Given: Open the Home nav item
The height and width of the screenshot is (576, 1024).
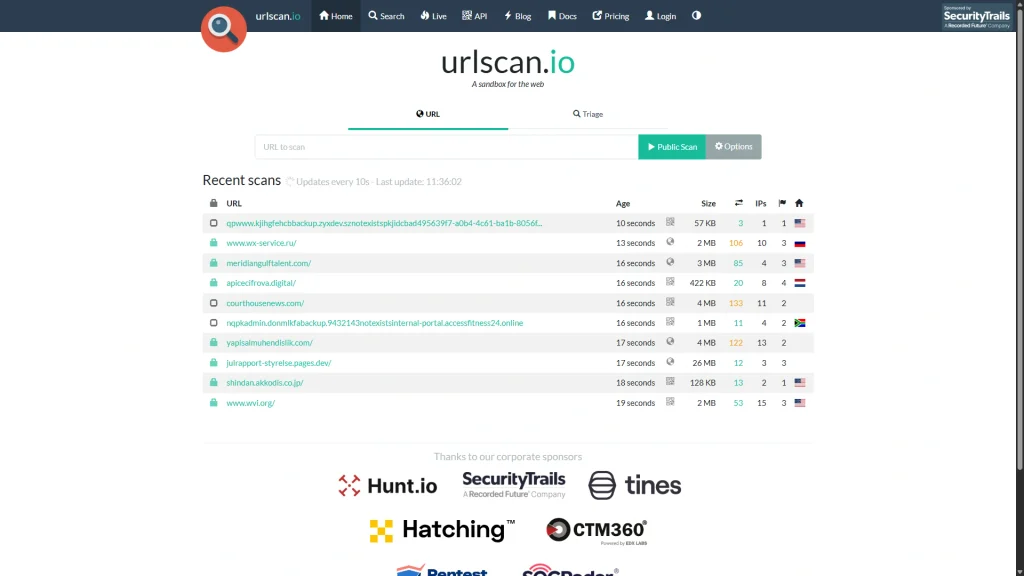Looking at the screenshot, I should pyautogui.click(x=336, y=16).
